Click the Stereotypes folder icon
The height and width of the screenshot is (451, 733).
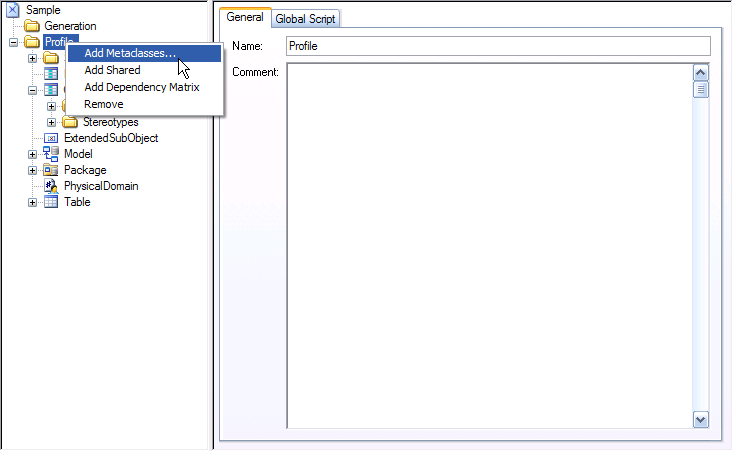pyautogui.click(x=70, y=122)
